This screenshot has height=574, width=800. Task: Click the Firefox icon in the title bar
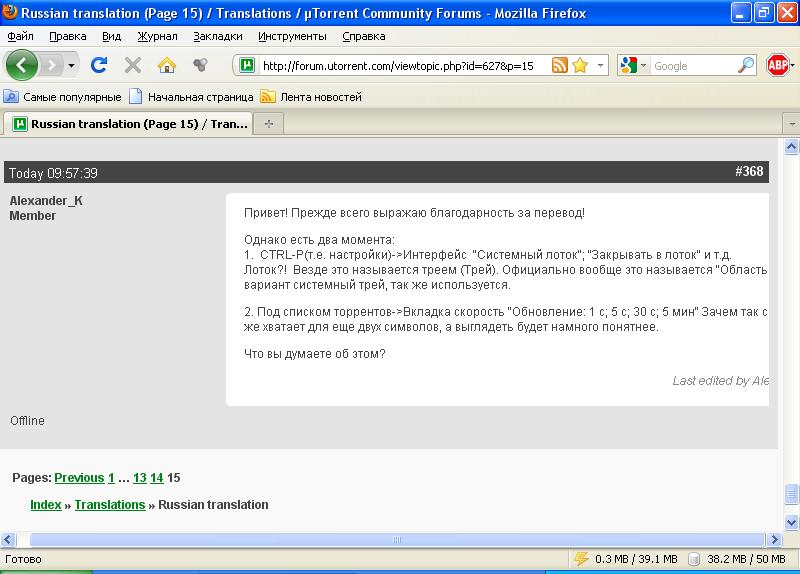coord(9,11)
